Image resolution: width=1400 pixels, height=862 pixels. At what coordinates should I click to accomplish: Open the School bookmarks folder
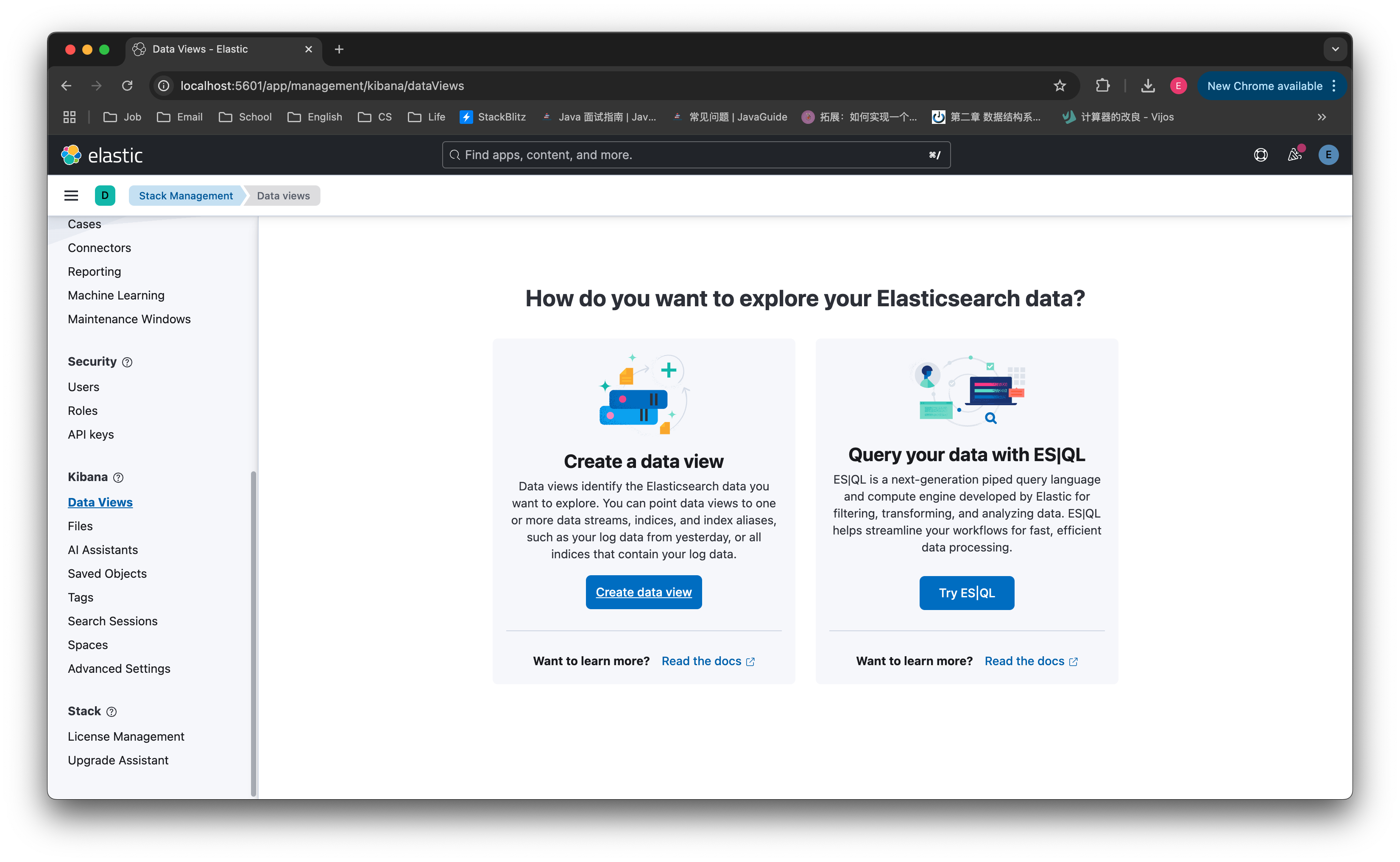(245, 117)
